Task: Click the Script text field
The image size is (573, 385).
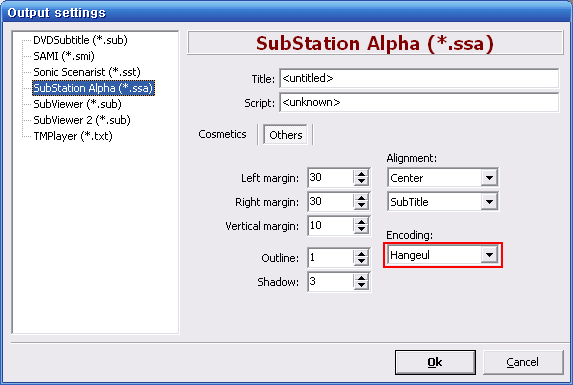Action: pos(419,102)
